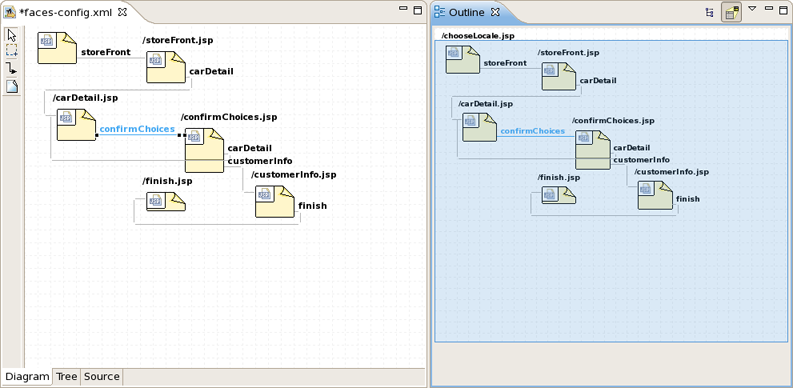Select the arrow Select tool in palette
This screenshot has width=793, height=388.
click(x=12, y=35)
